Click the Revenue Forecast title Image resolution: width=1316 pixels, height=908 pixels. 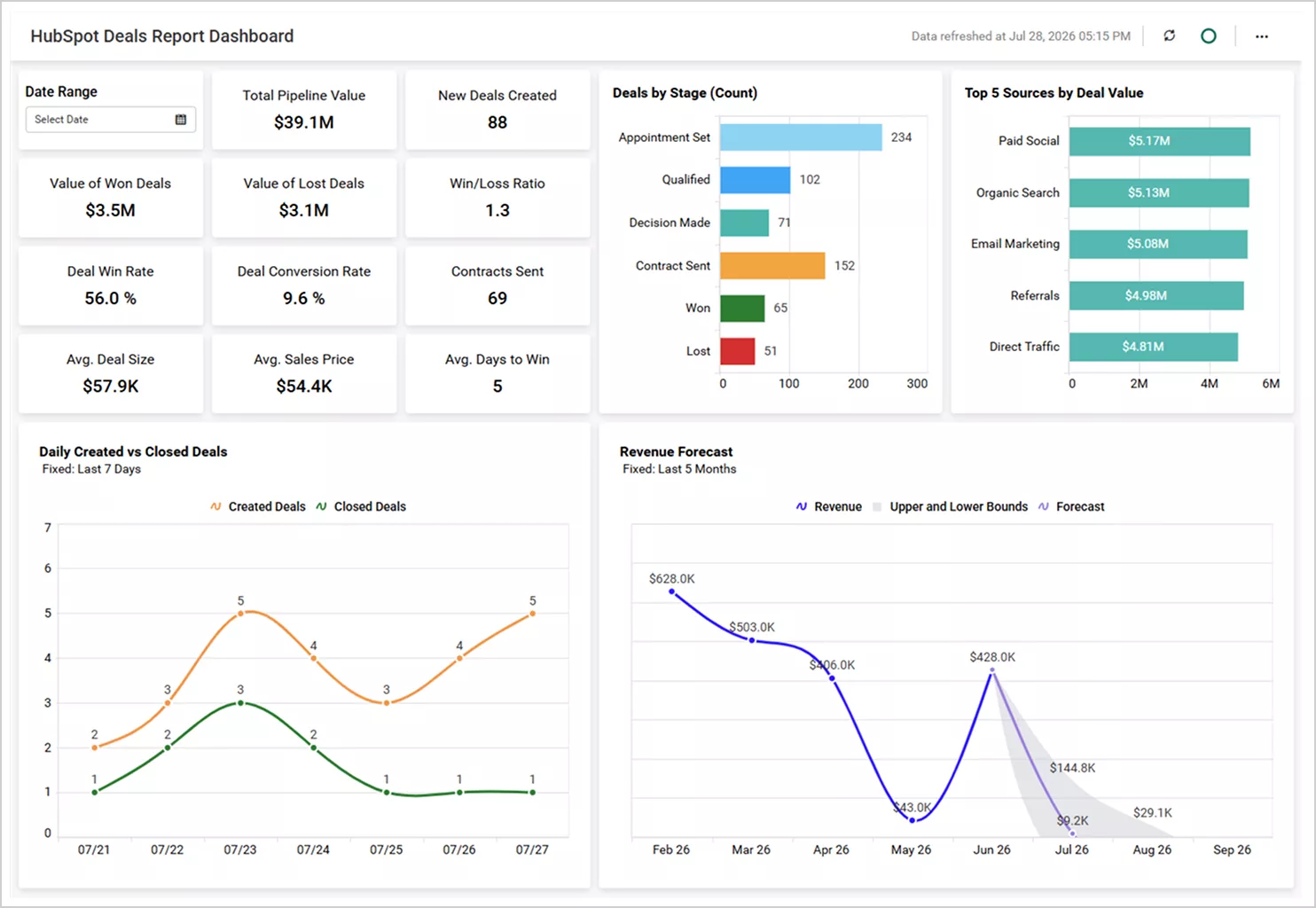coord(676,451)
